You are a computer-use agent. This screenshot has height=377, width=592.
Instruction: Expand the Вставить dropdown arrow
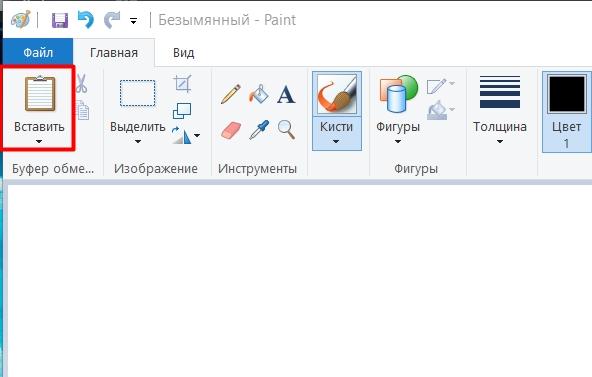(39, 142)
